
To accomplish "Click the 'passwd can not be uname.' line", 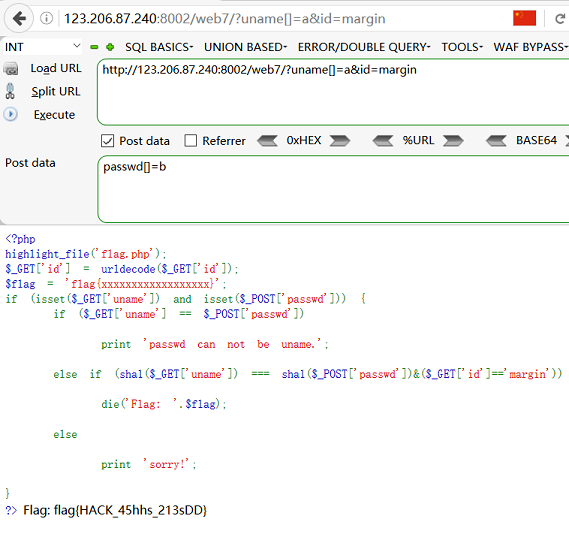I will click(214, 344).
